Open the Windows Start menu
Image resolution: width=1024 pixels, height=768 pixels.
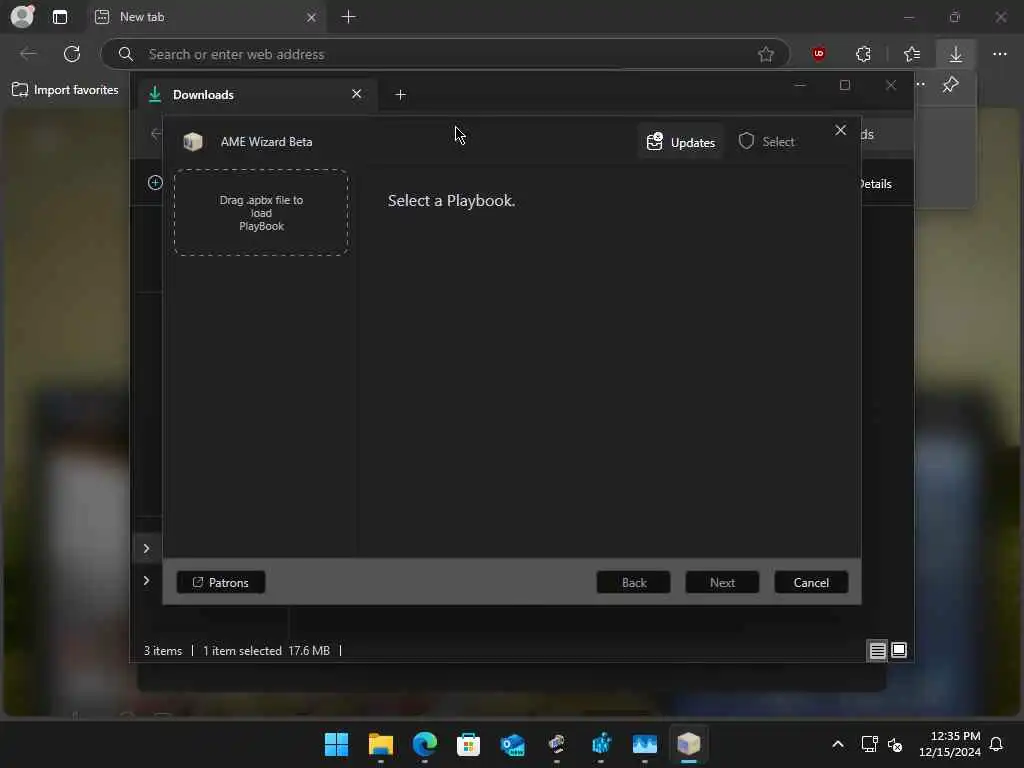point(336,744)
